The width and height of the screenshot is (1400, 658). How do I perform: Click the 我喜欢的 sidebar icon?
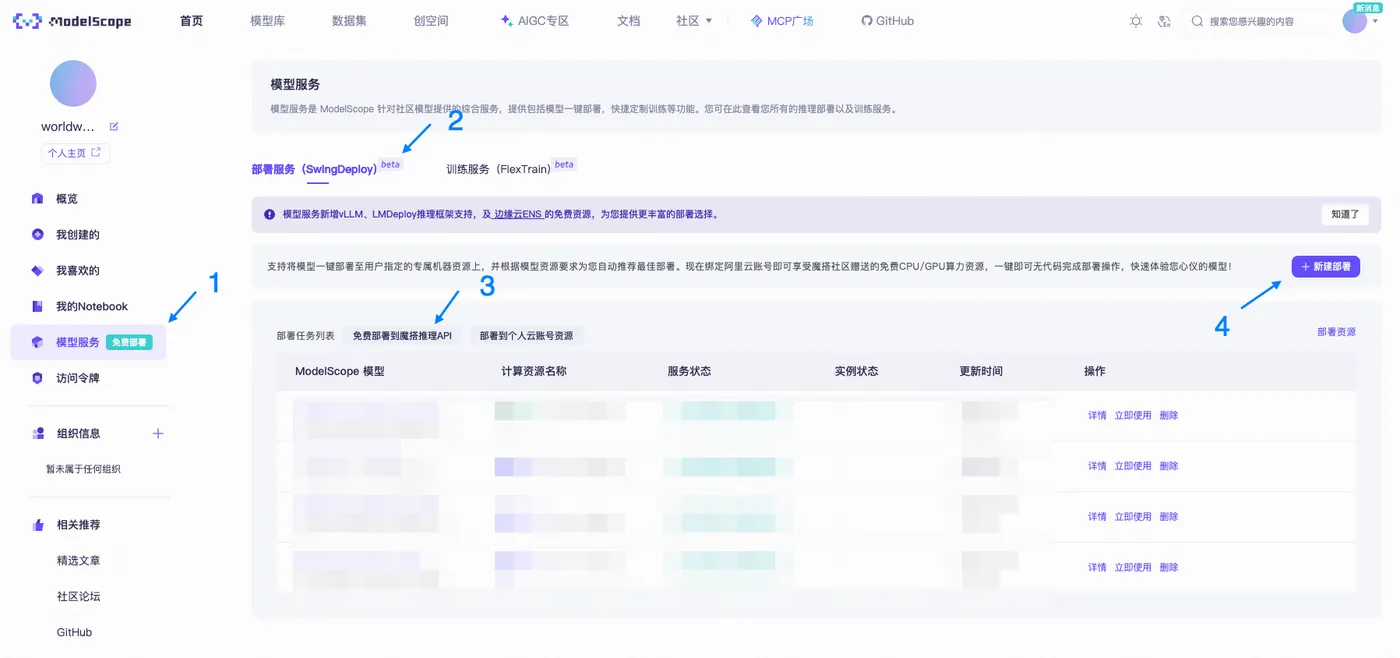(38, 271)
